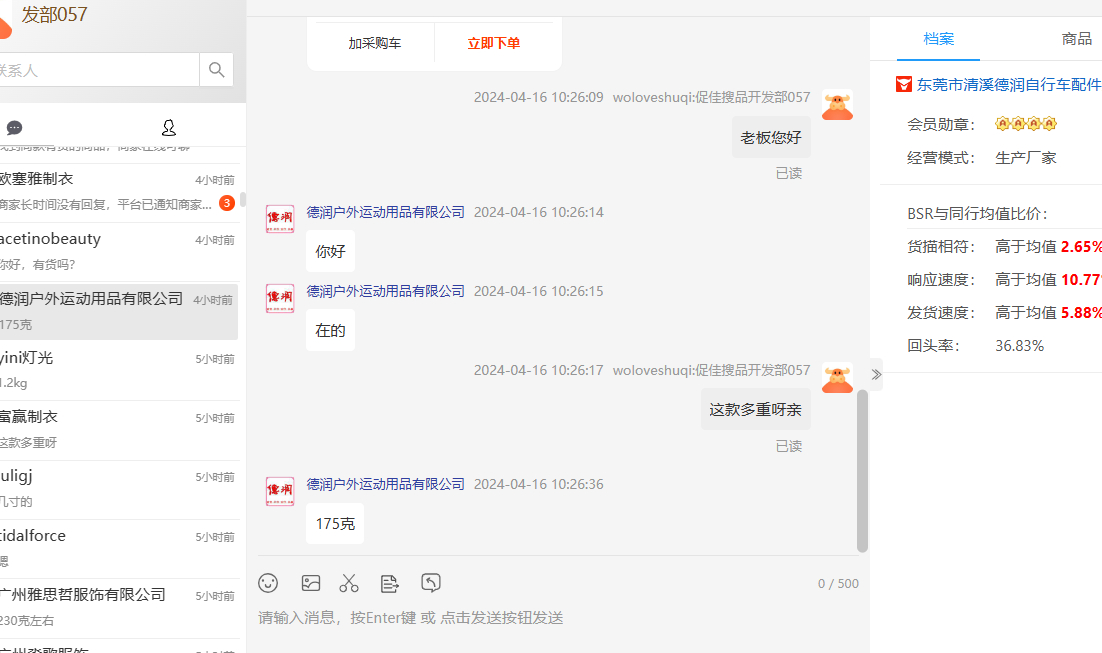This screenshot has width=1102, height=653.
Task: Open the quick reply phrases icon
Action: click(x=389, y=583)
